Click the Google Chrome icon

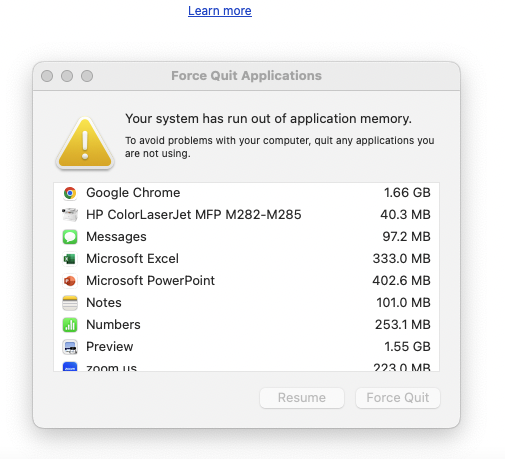70,193
